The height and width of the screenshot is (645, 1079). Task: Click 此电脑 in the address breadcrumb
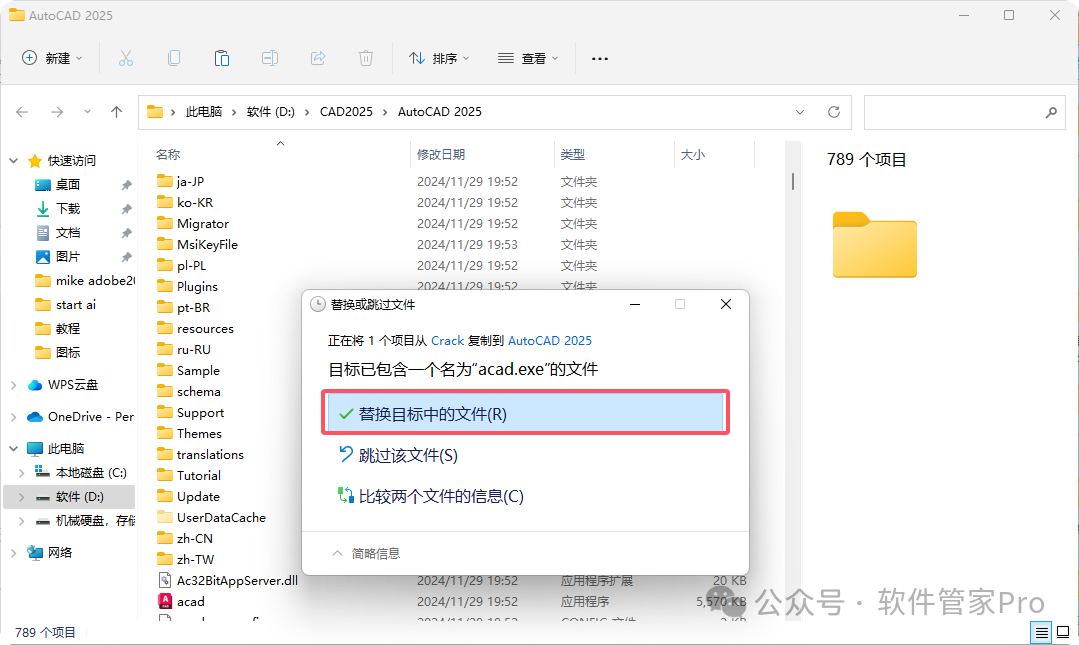tap(204, 112)
